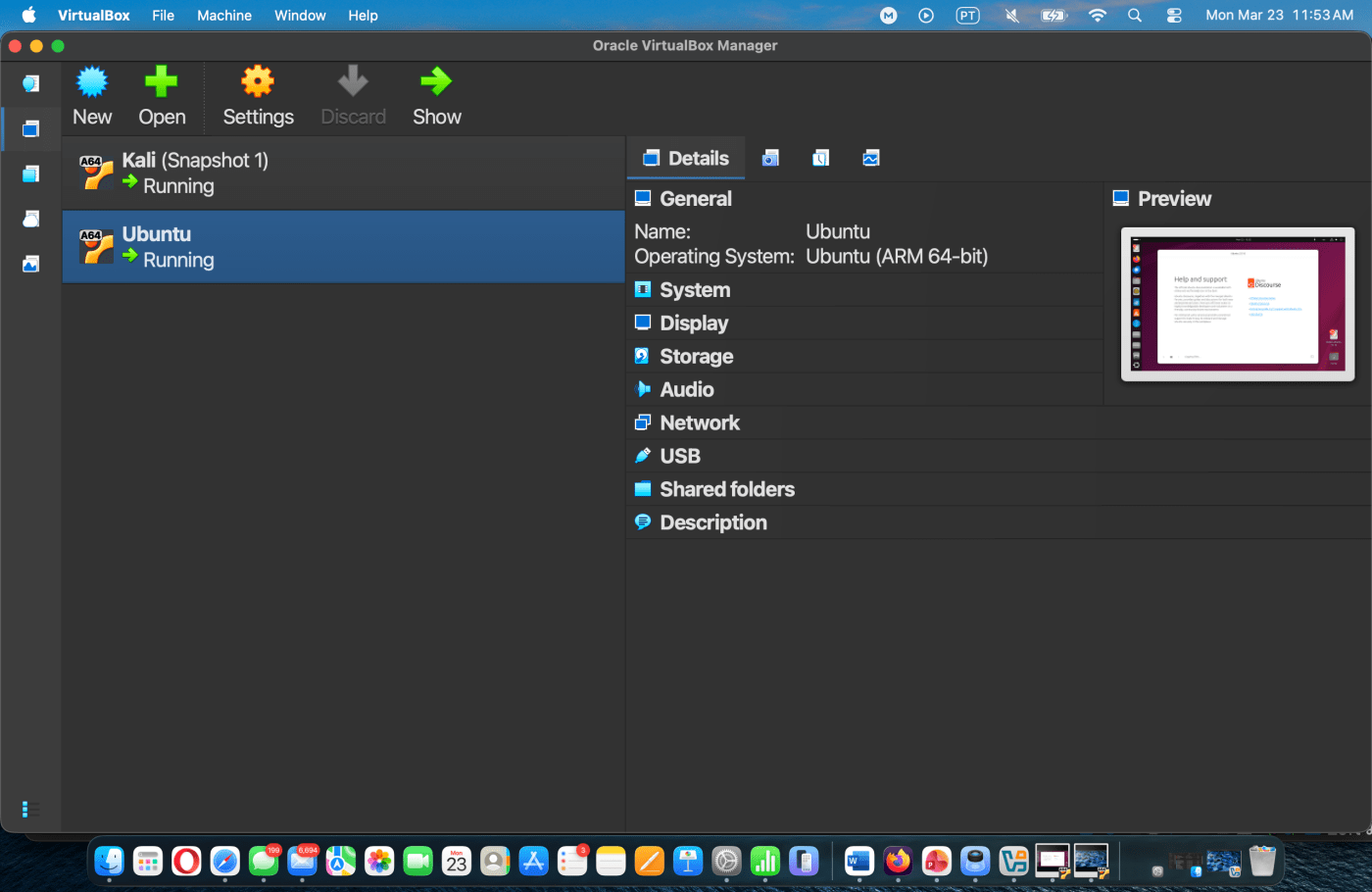Click the New virtual machine button

pos(92,97)
